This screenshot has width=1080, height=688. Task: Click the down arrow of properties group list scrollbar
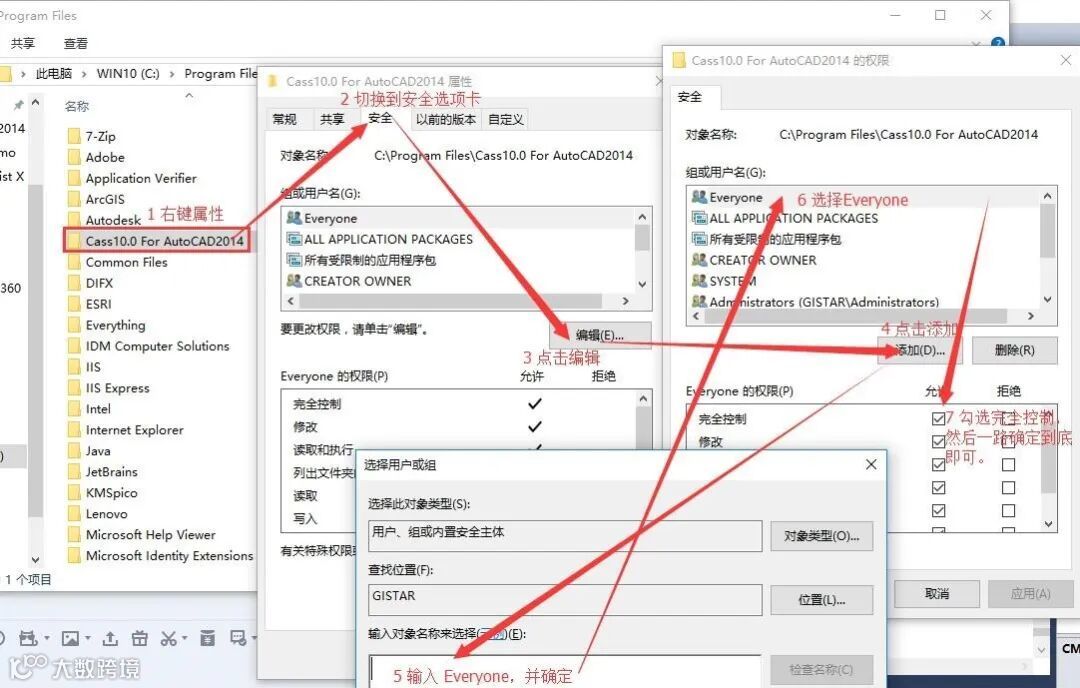642,284
